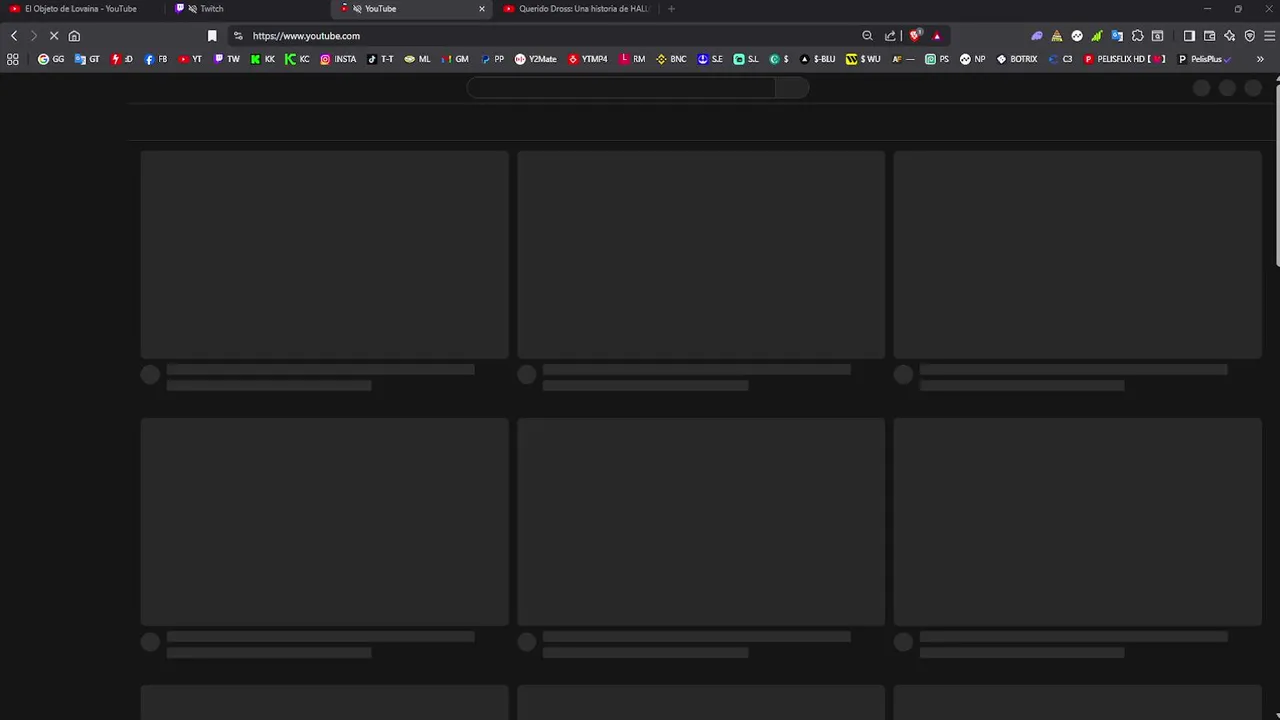Screen dimensions: 1280x720
Task: Open the KC bookmark
Action: click(x=297, y=59)
